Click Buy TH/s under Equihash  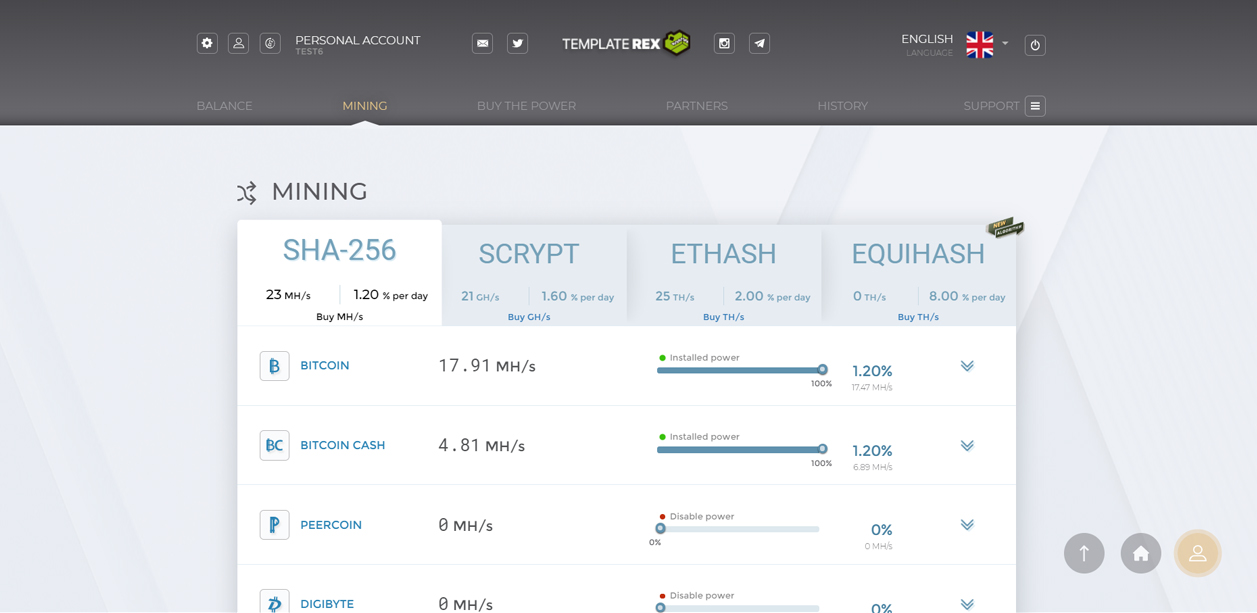918,317
